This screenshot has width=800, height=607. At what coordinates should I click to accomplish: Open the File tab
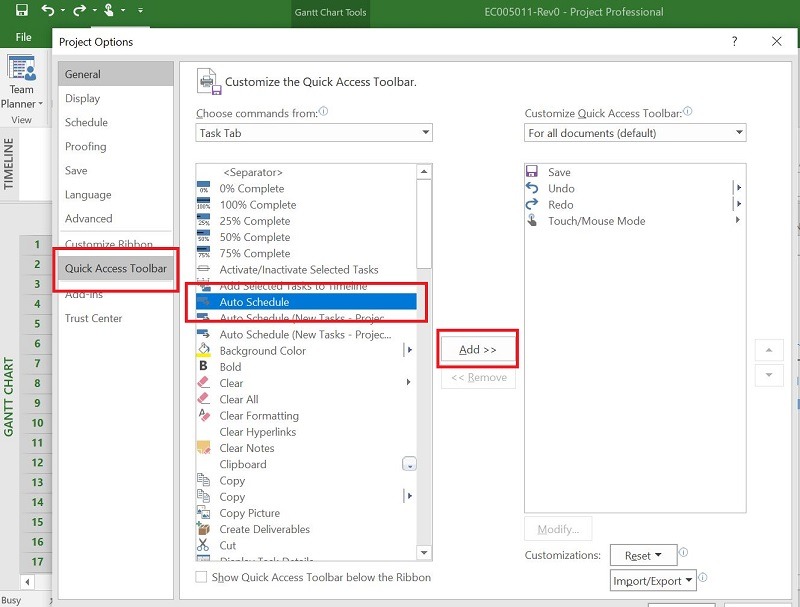(x=23, y=37)
